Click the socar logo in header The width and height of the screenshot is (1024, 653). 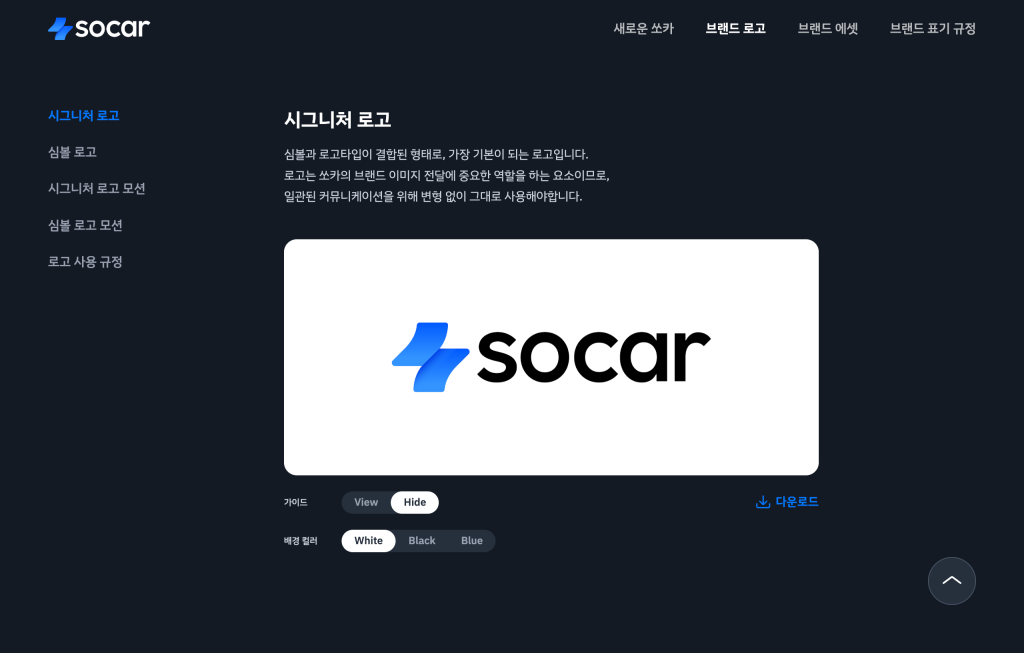[x=99, y=28]
